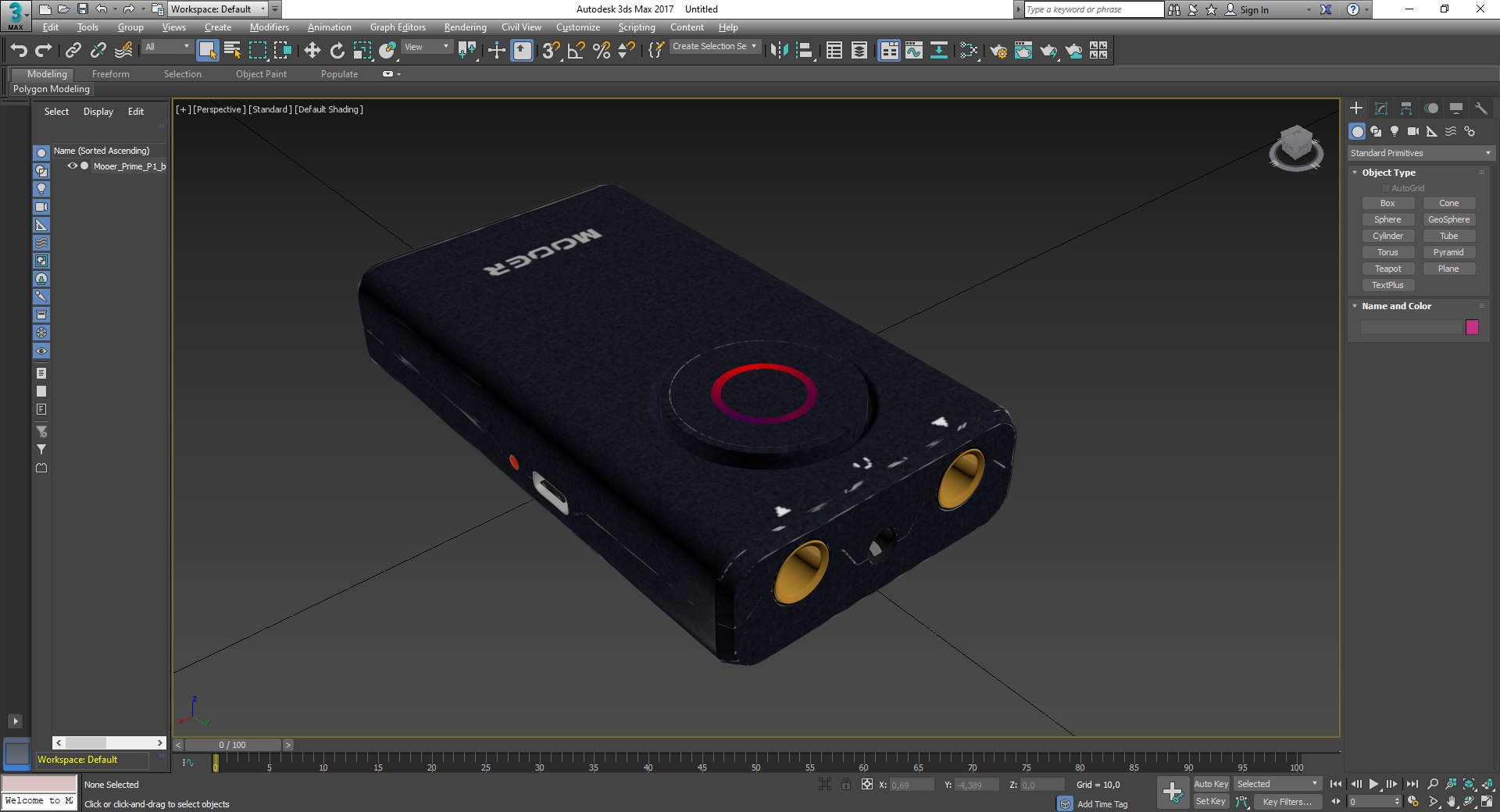This screenshot has height=812, width=1500.
Task: Activate Select and Rotate tool
Action: pyautogui.click(x=337, y=51)
